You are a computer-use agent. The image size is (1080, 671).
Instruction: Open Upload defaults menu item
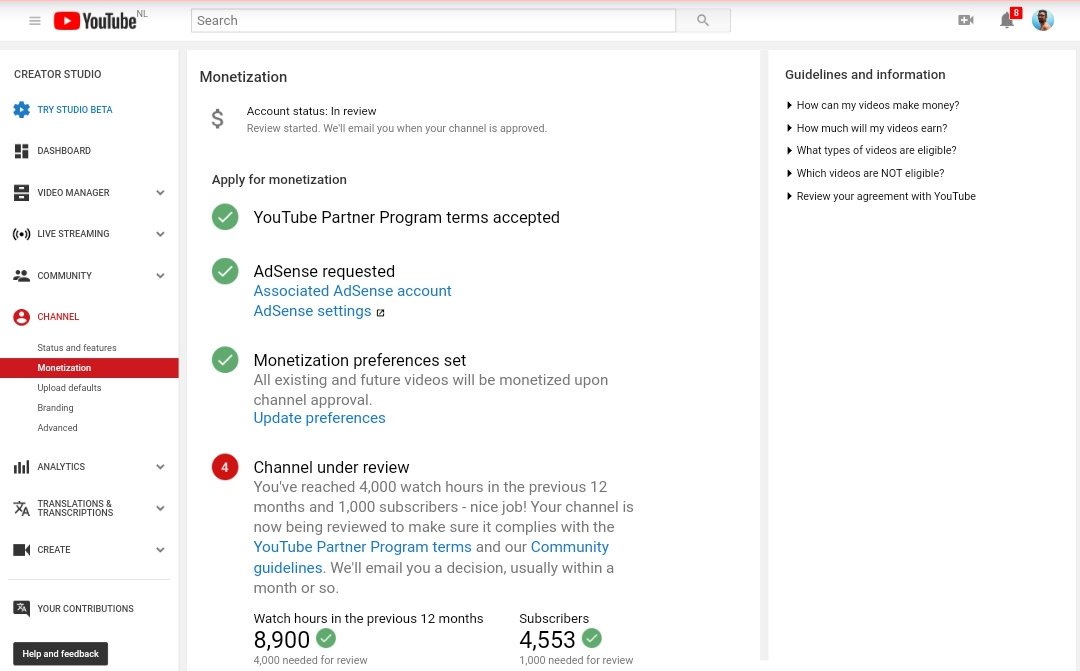click(x=69, y=388)
